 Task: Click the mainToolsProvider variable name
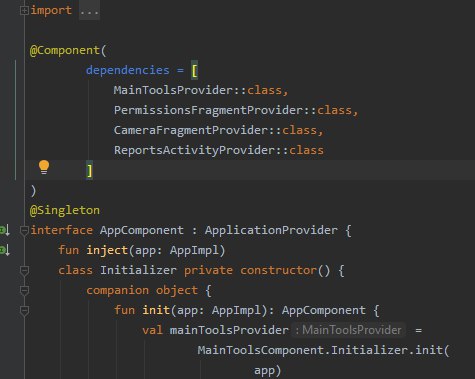[x=229, y=330]
